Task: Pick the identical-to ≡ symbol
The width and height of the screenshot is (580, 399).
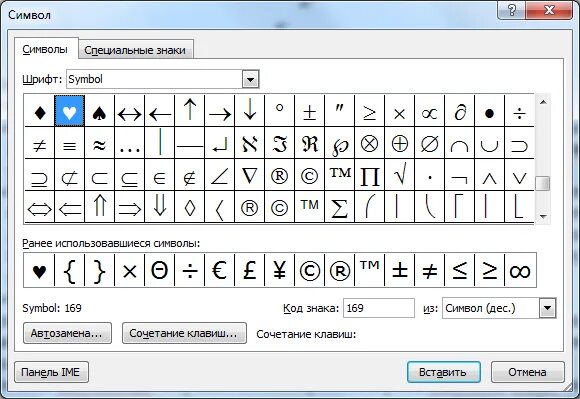Action: [70, 143]
